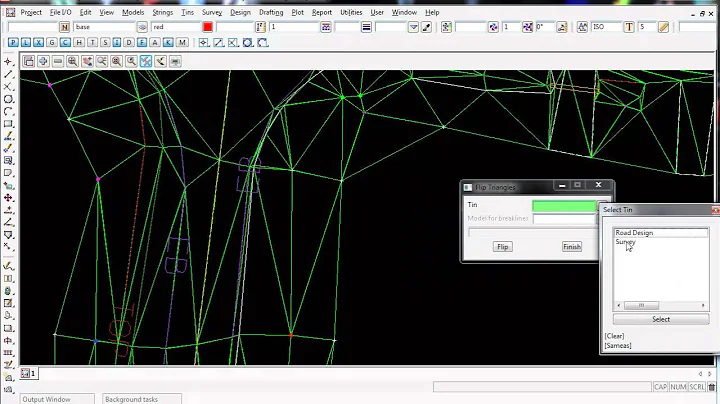Select the four-arrow move tool in left toolbar

click(x=8, y=198)
